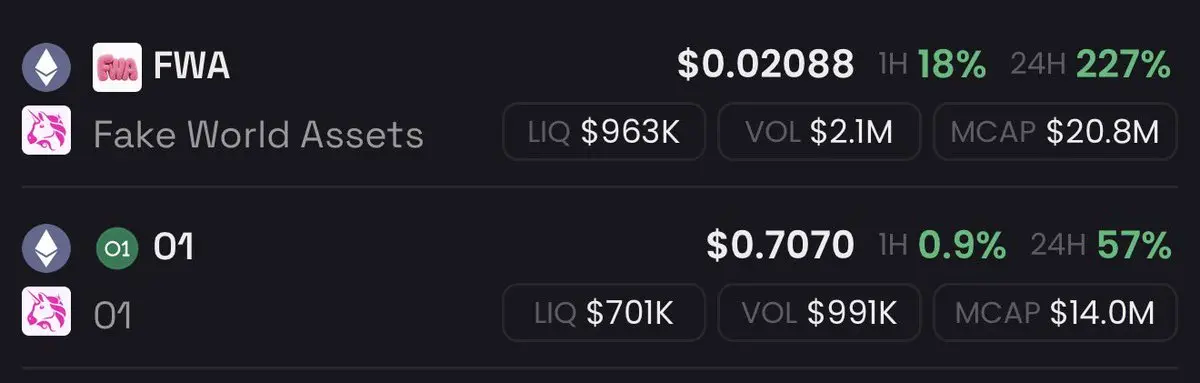Click the 24H 57% change value
The image size is (1200, 383).
(1134, 246)
